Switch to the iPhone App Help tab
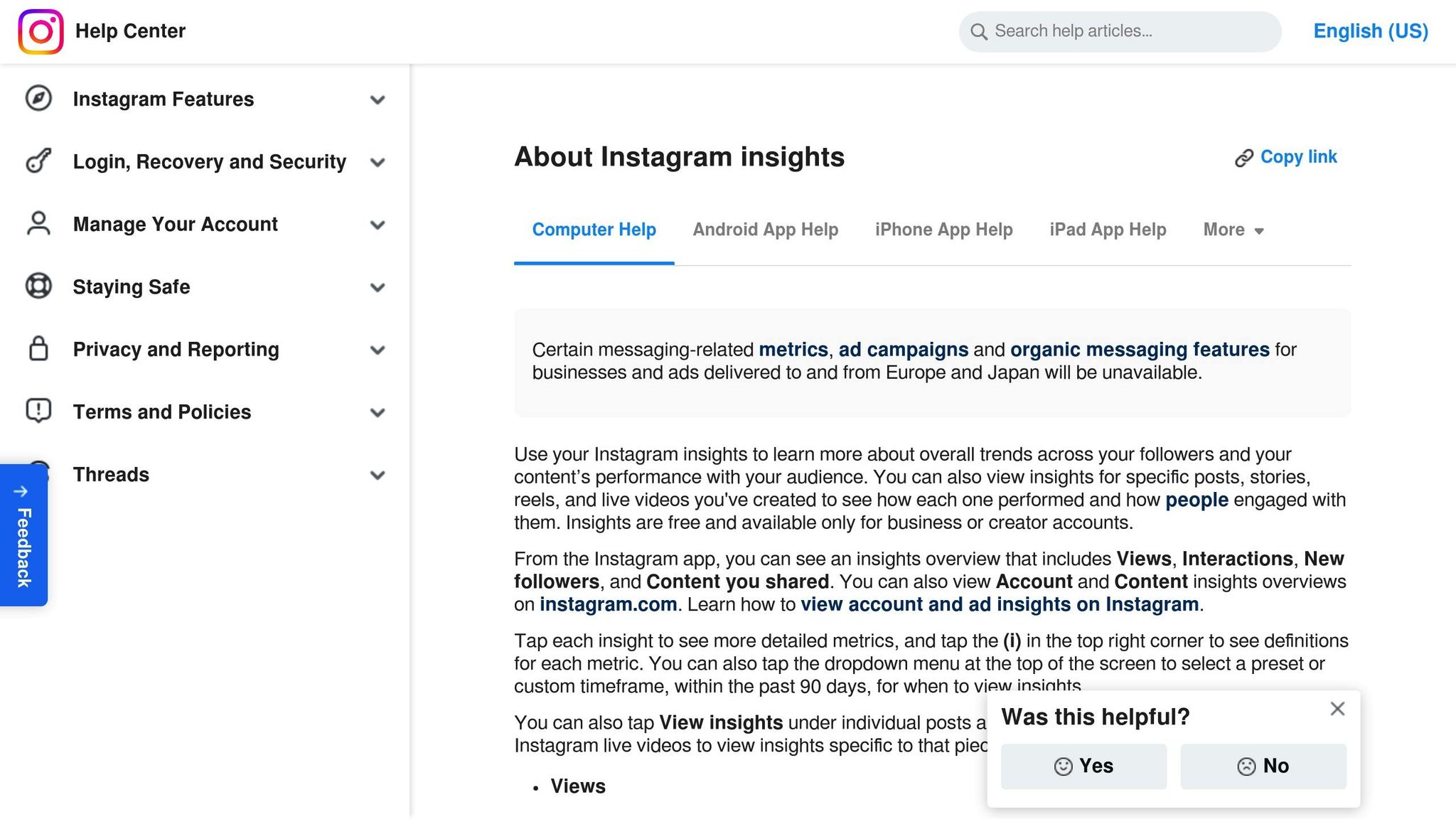Viewport: 1456px width, 819px height. click(x=943, y=230)
